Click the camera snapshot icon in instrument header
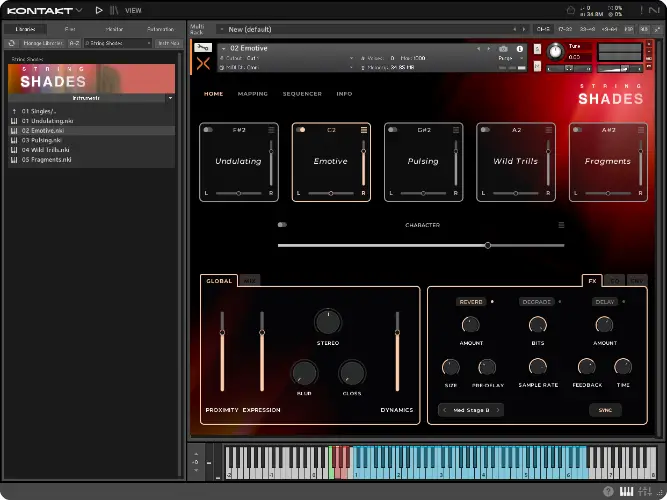The image size is (667, 500). coord(502,48)
